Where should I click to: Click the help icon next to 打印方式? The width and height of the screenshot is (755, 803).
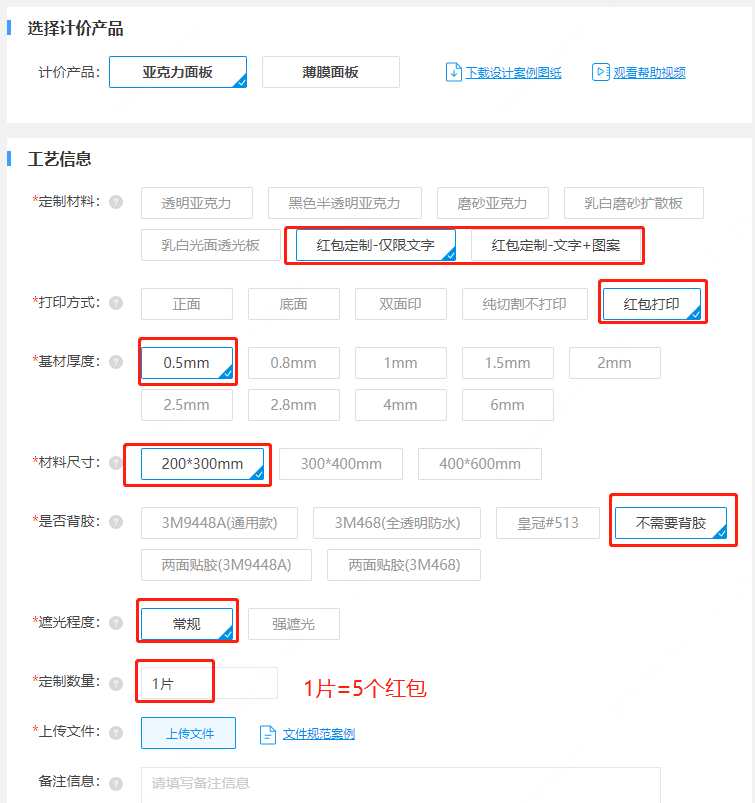pos(116,303)
